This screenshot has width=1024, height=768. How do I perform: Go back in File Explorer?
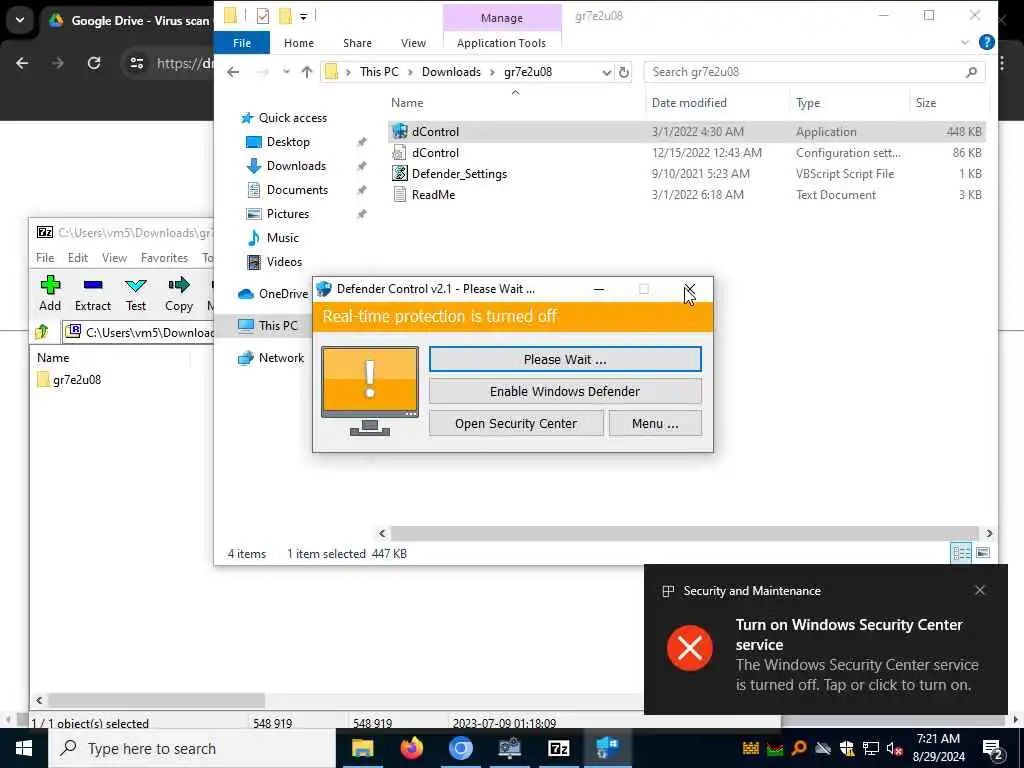click(x=233, y=72)
